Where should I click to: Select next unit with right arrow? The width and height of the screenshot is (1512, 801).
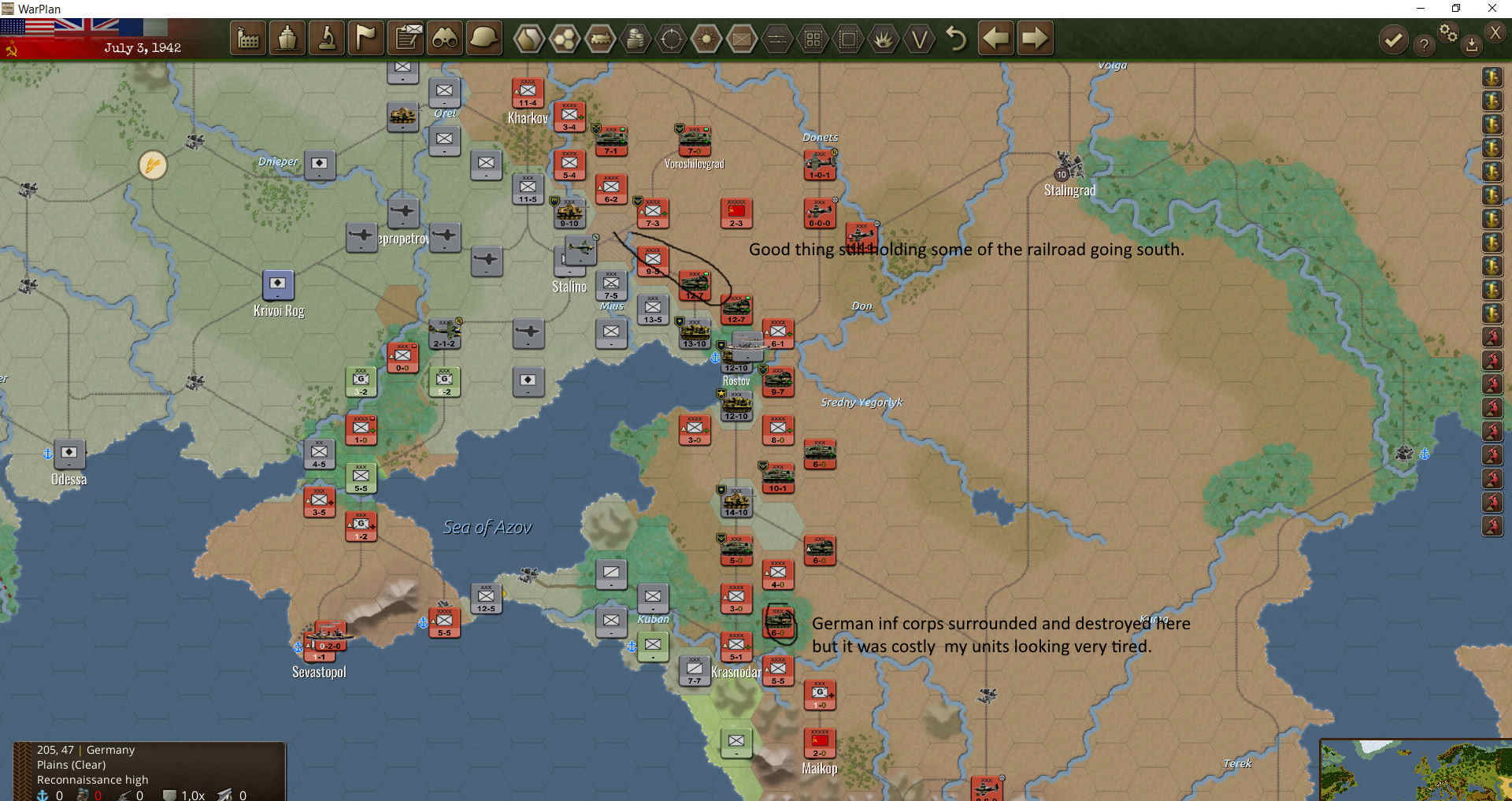pos(1035,39)
